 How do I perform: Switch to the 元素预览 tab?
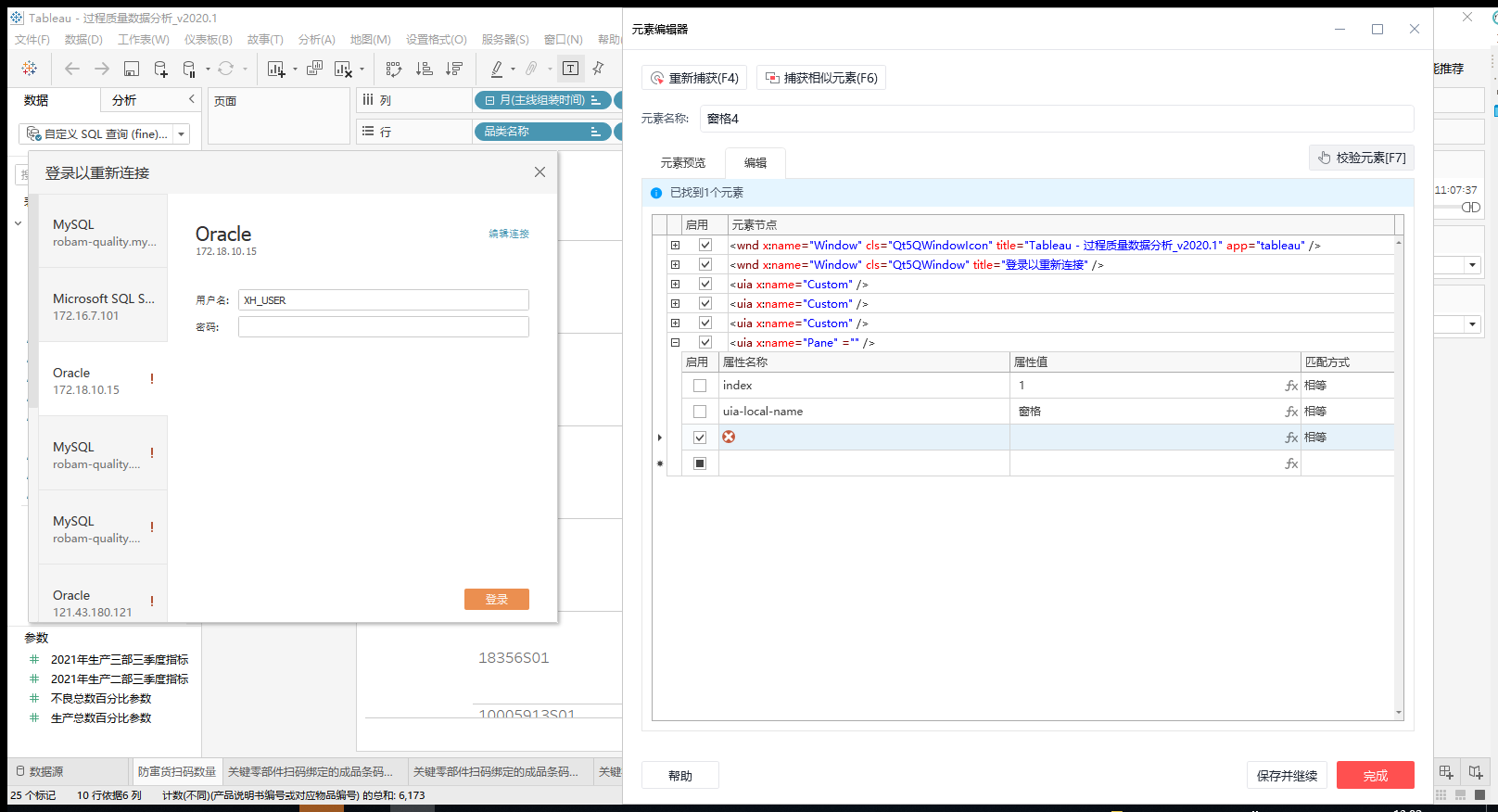[x=683, y=163]
